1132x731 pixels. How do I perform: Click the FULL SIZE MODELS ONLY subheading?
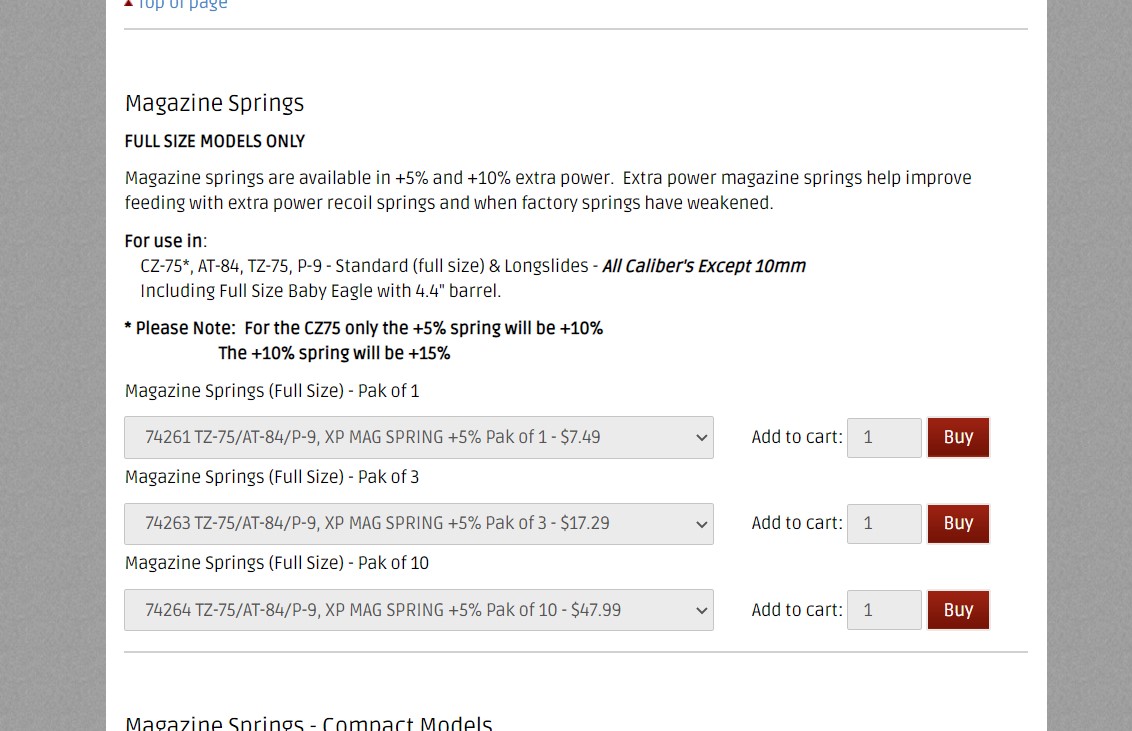214,141
